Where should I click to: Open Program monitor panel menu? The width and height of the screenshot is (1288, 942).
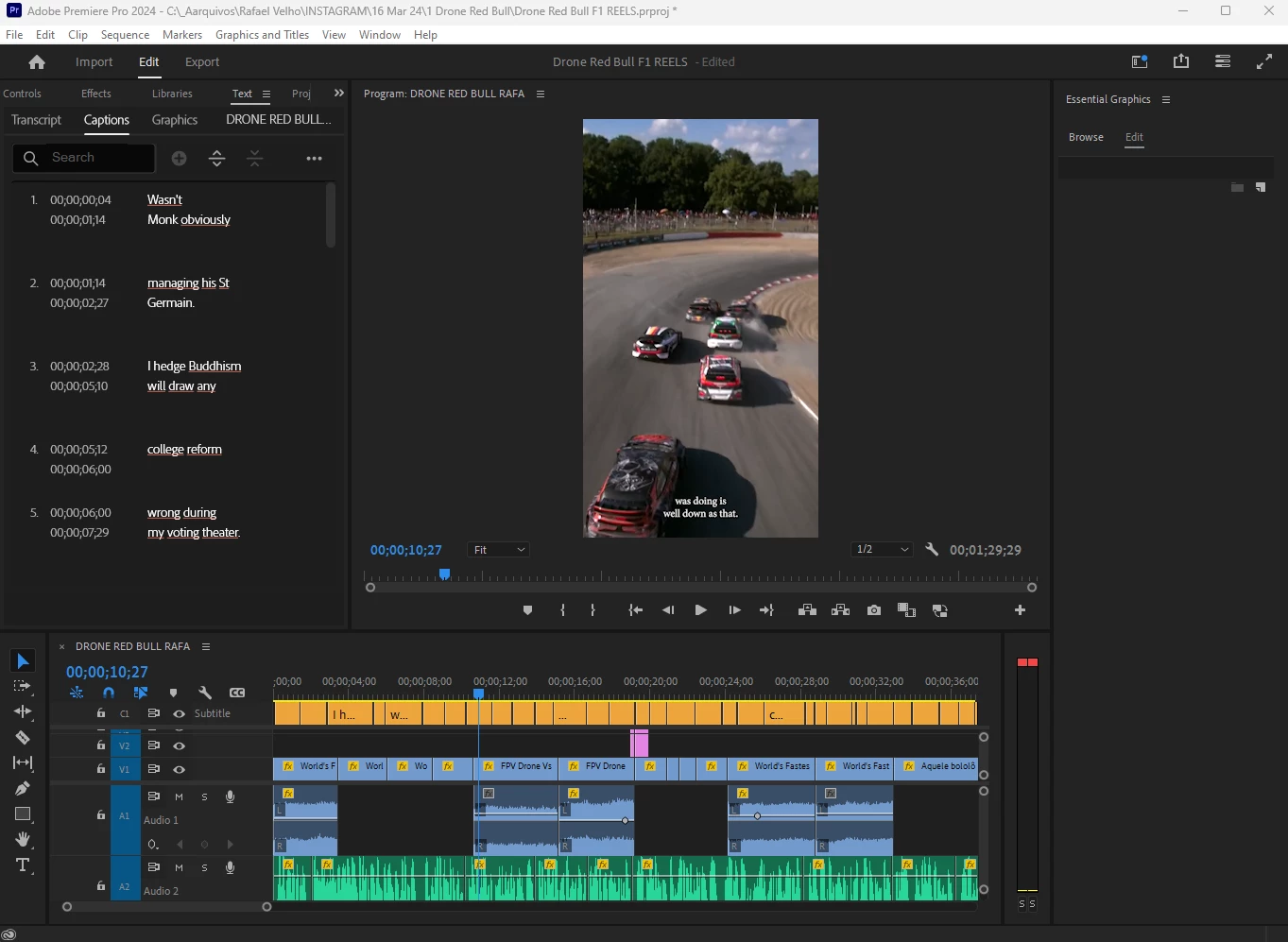541,94
